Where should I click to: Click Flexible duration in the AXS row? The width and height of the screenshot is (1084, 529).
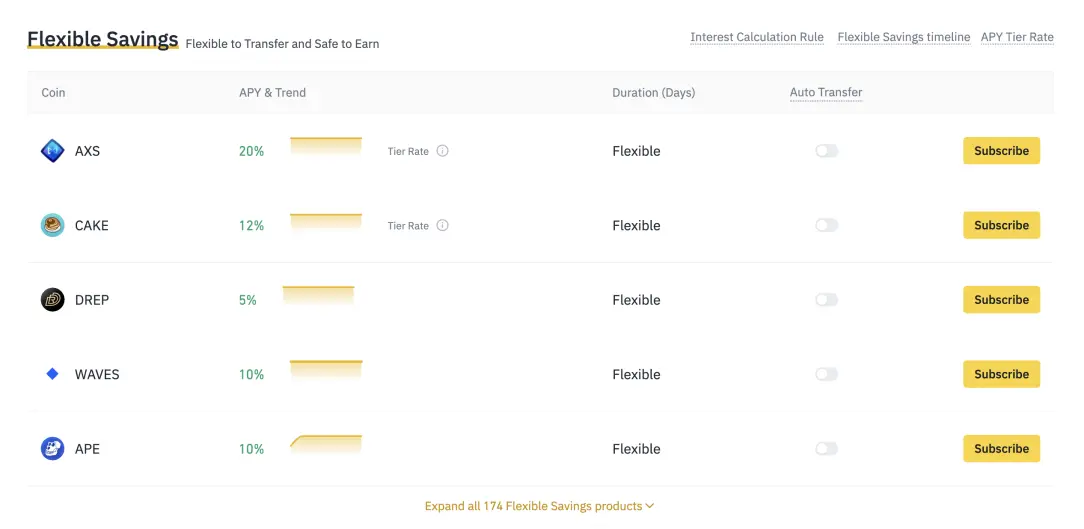(x=636, y=151)
